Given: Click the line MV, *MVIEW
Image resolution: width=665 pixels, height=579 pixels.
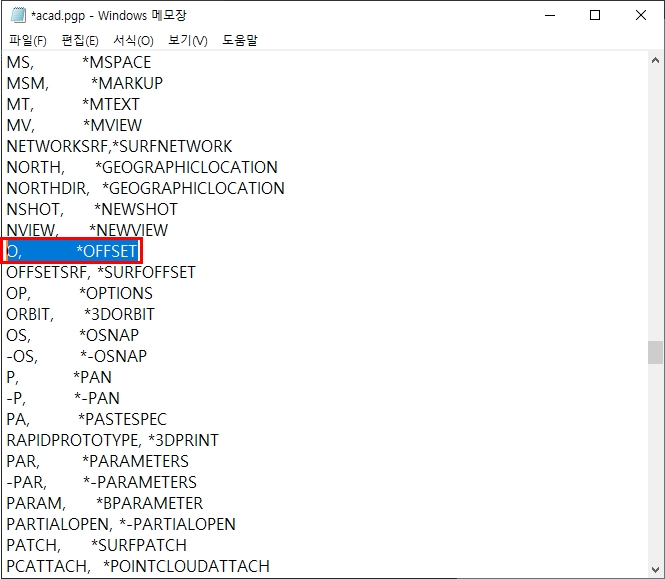Looking at the screenshot, I should (74, 125).
